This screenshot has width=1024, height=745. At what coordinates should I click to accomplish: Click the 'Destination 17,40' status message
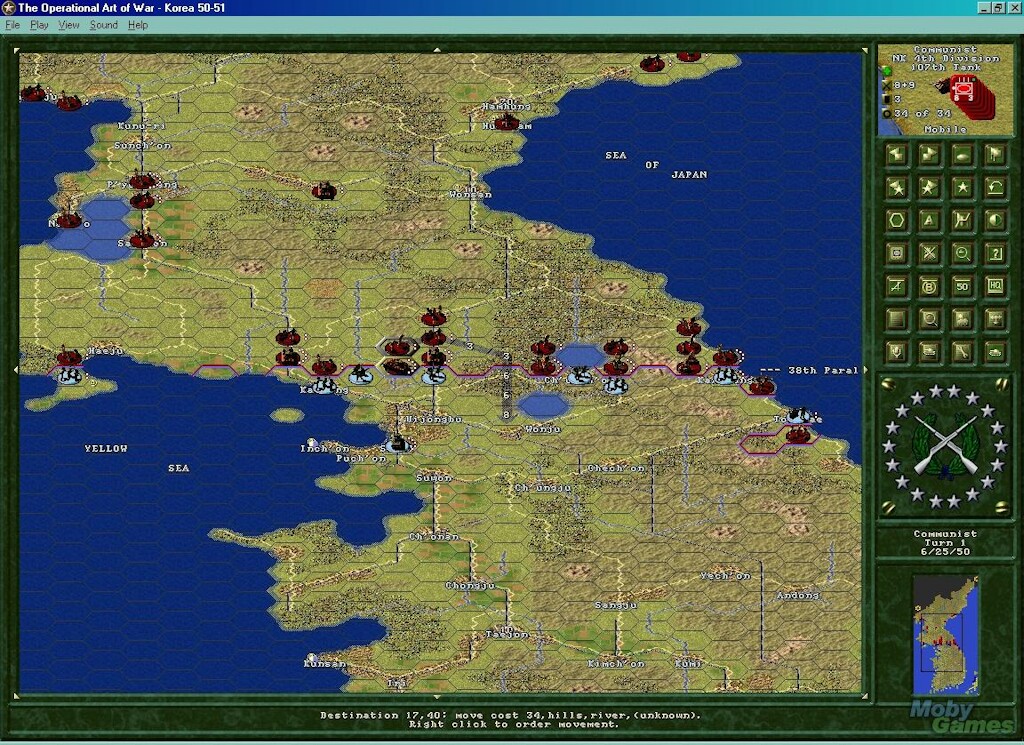[x=509, y=715]
